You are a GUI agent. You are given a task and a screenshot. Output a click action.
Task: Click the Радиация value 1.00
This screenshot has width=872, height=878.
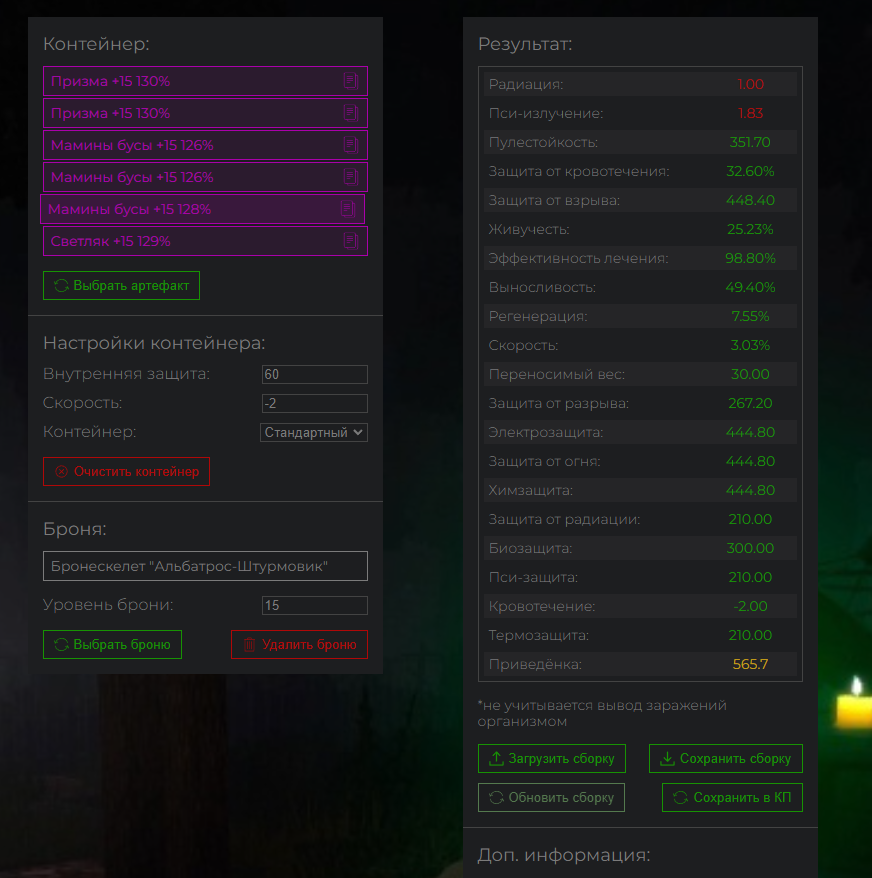[750, 84]
